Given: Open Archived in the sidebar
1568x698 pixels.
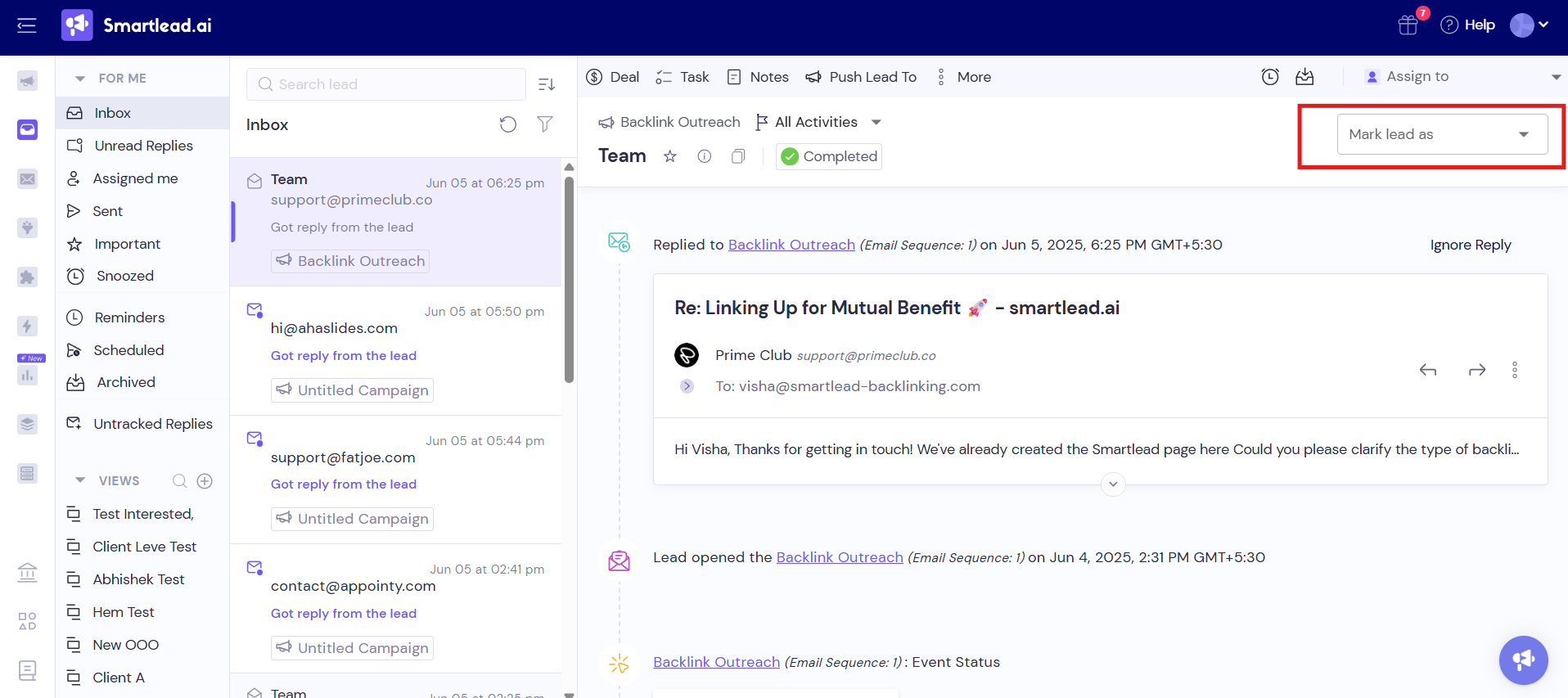Looking at the screenshot, I should pos(142,382).
